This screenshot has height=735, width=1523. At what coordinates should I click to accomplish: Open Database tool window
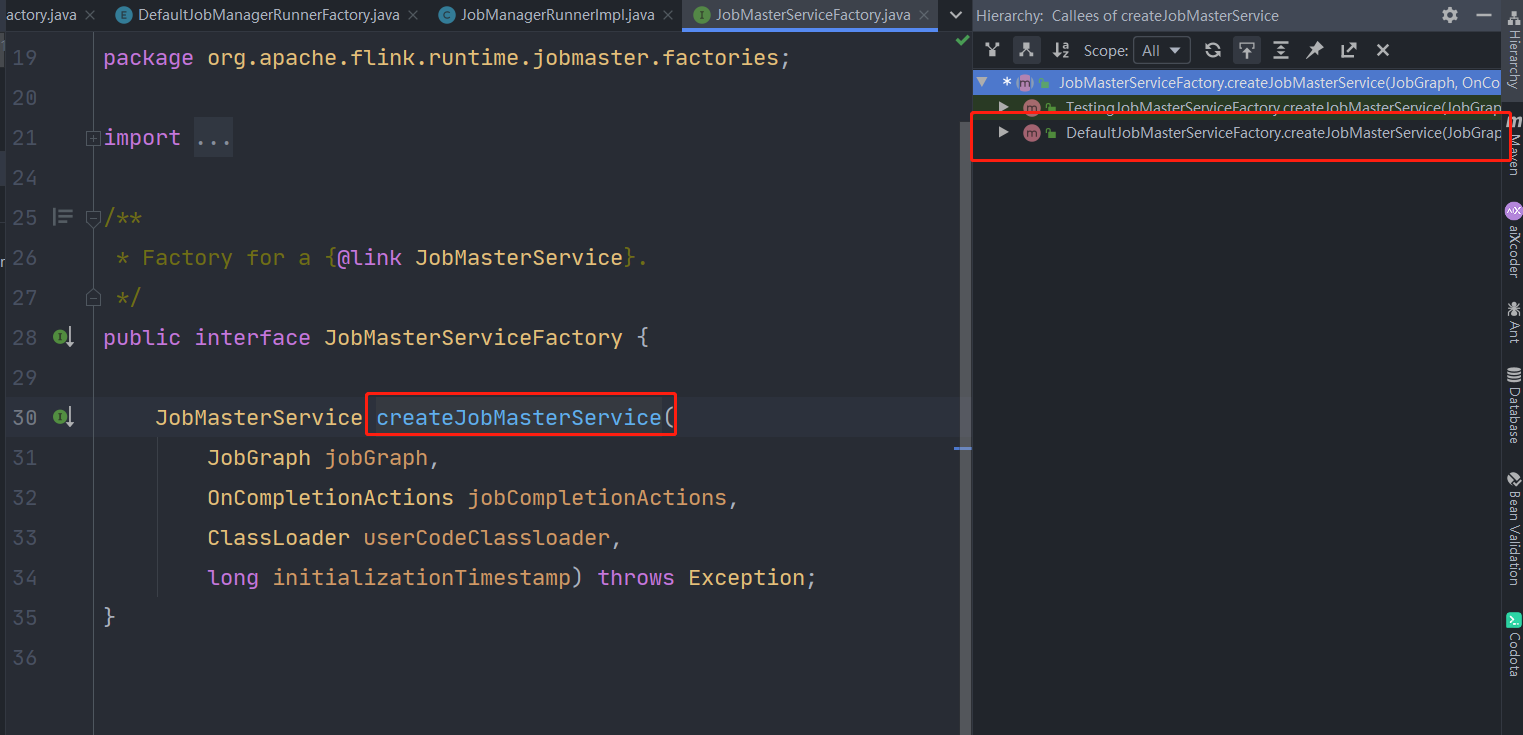pyautogui.click(x=1513, y=405)
